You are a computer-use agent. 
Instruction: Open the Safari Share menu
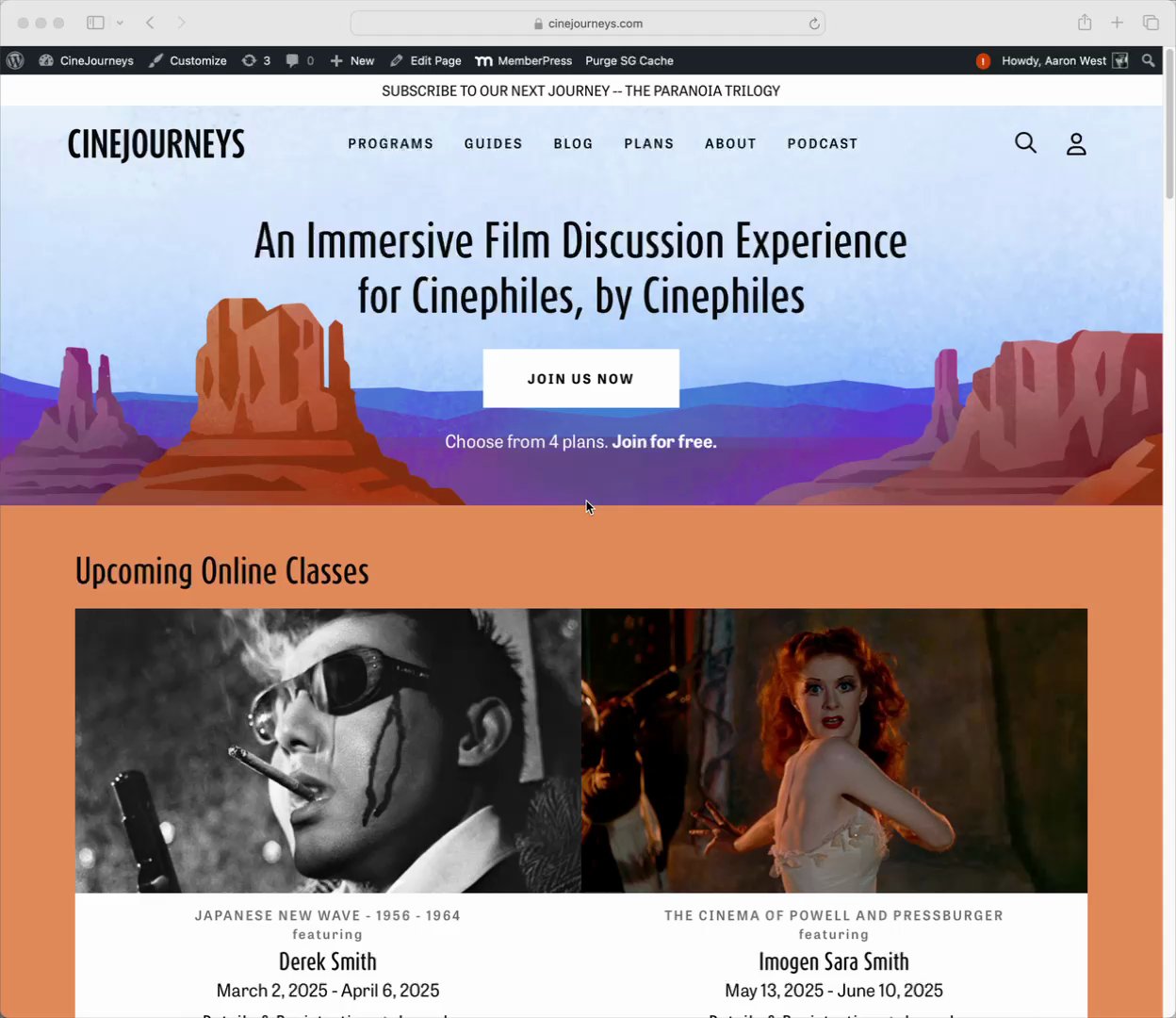[1085, 23]
